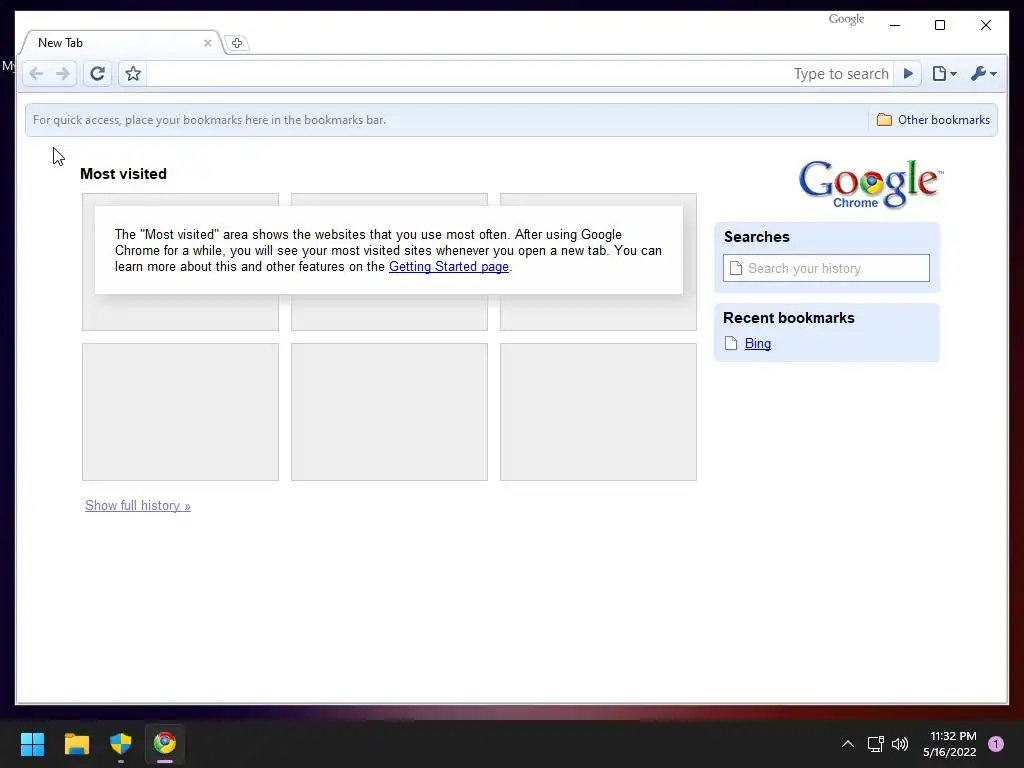Open File Explorer from the taskbar

tap(76, 744)
